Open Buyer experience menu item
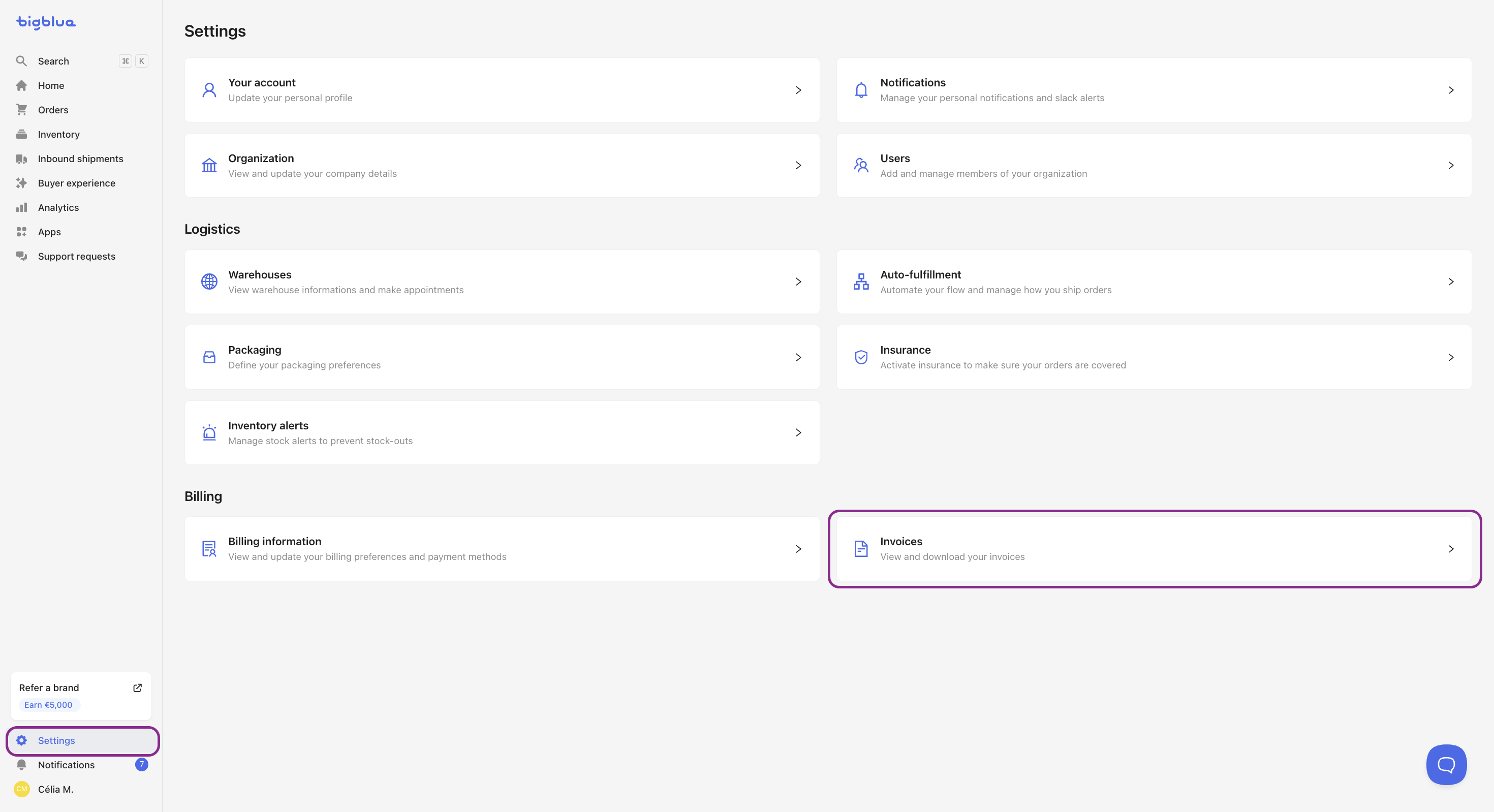Image resolution: width=1494 pixels, height=812 pixels. tap(76, 183)
